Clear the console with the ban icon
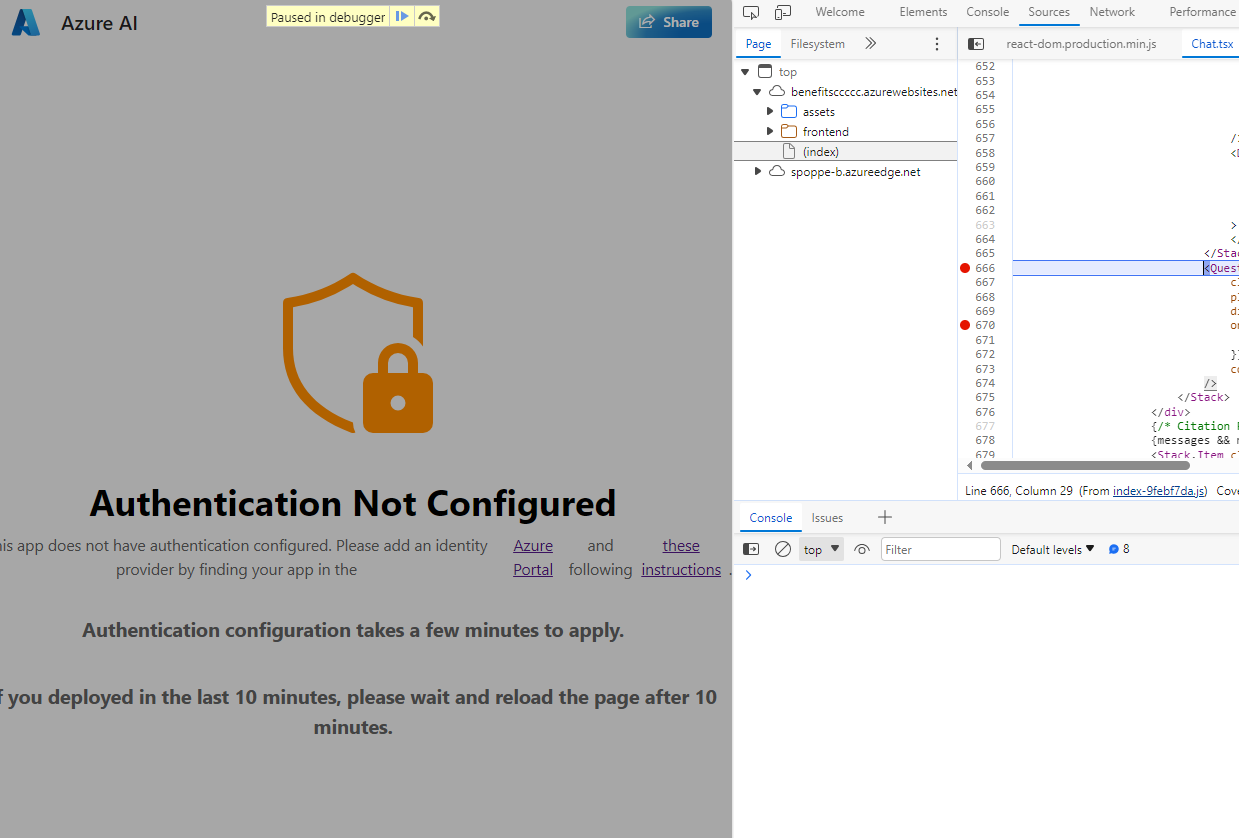 (783, 549)
